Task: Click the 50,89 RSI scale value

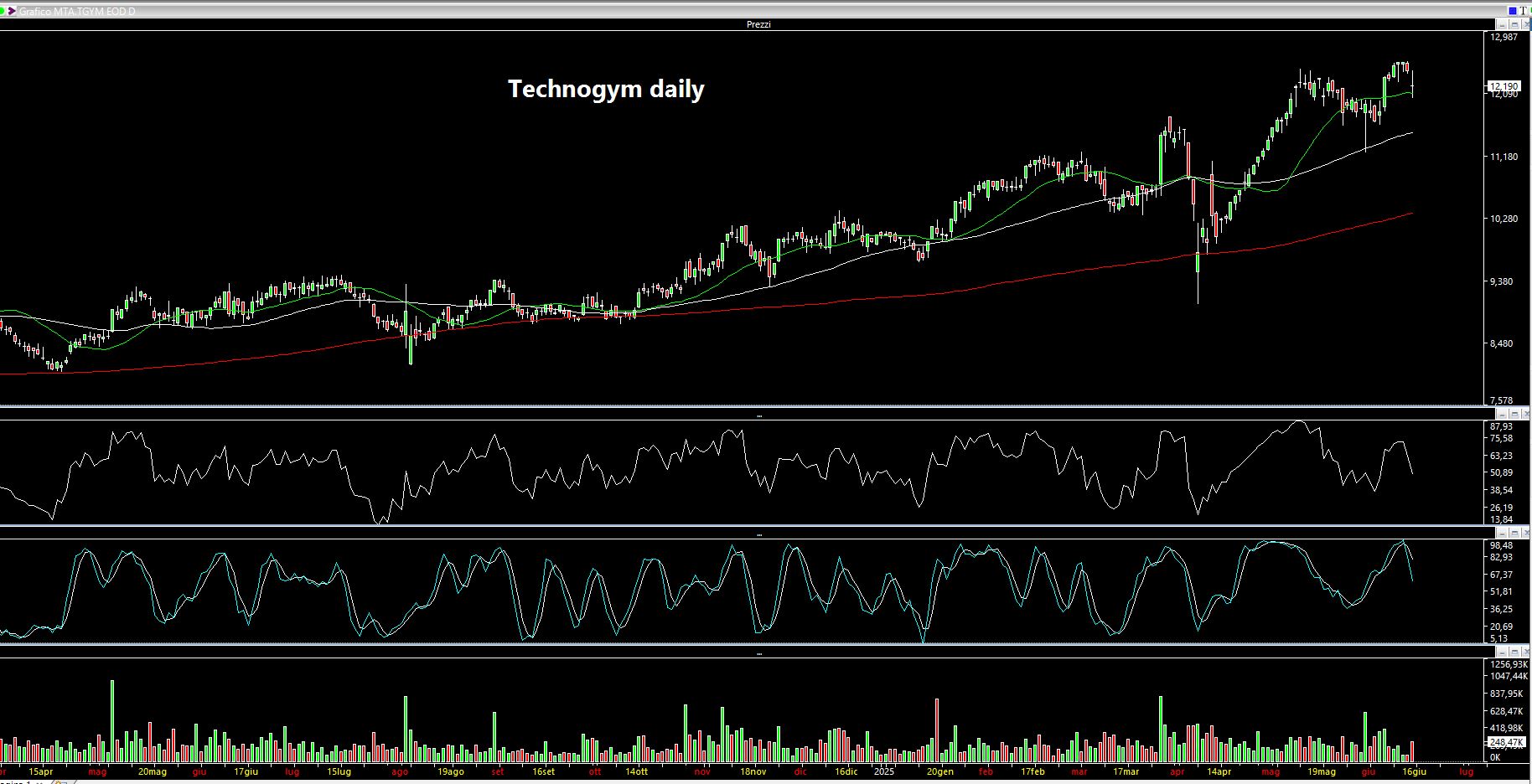Action: click(x=1501, y=473)
